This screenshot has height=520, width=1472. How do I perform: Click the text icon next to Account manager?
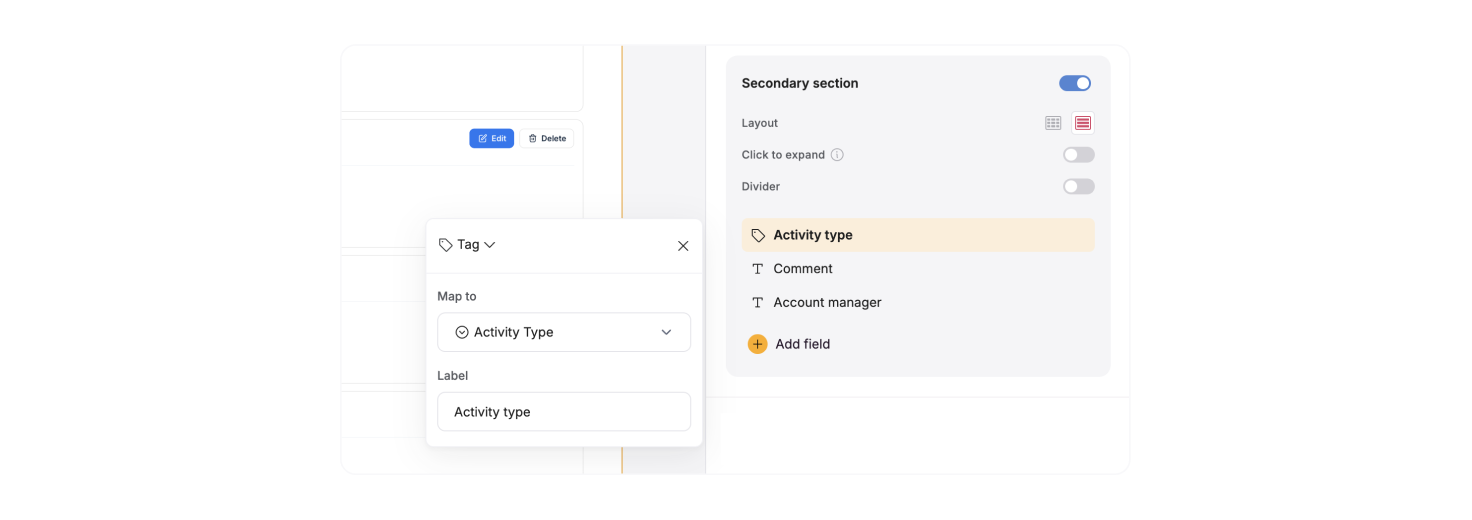pyautogui.click(x=757, y=303)
